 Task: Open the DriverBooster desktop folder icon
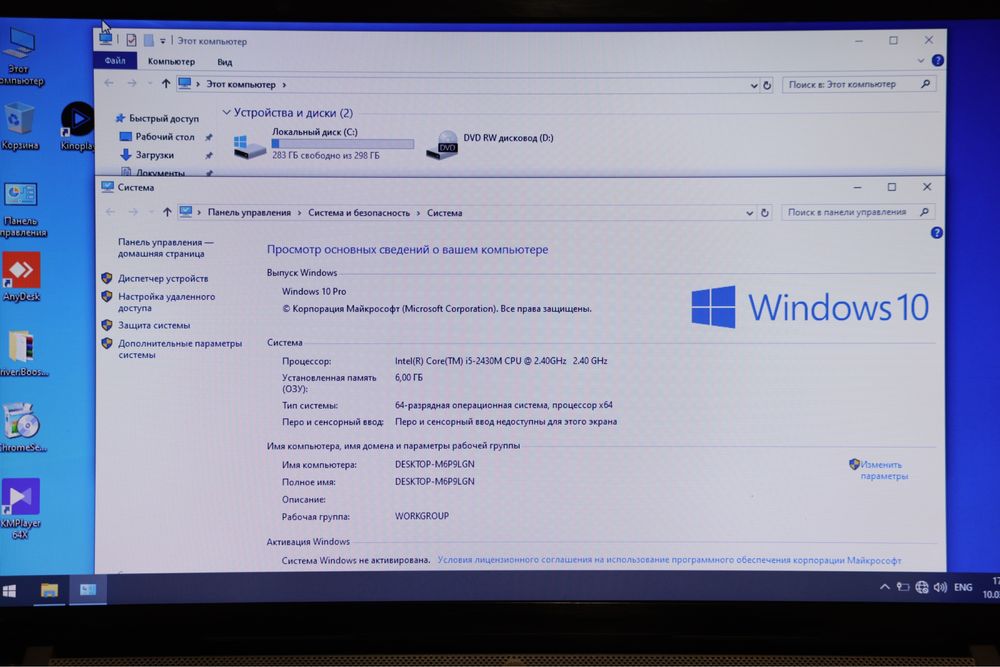coord(23,353)
